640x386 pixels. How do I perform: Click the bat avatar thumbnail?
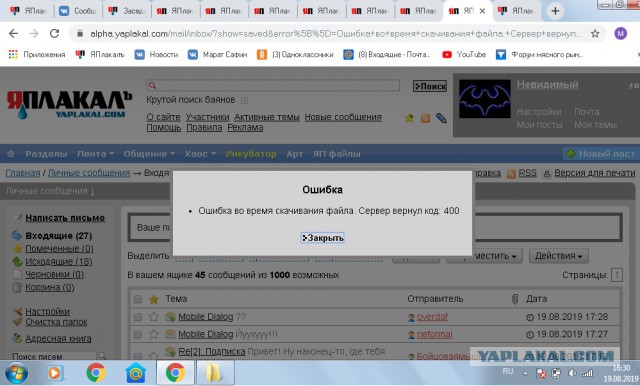(485, 99)
